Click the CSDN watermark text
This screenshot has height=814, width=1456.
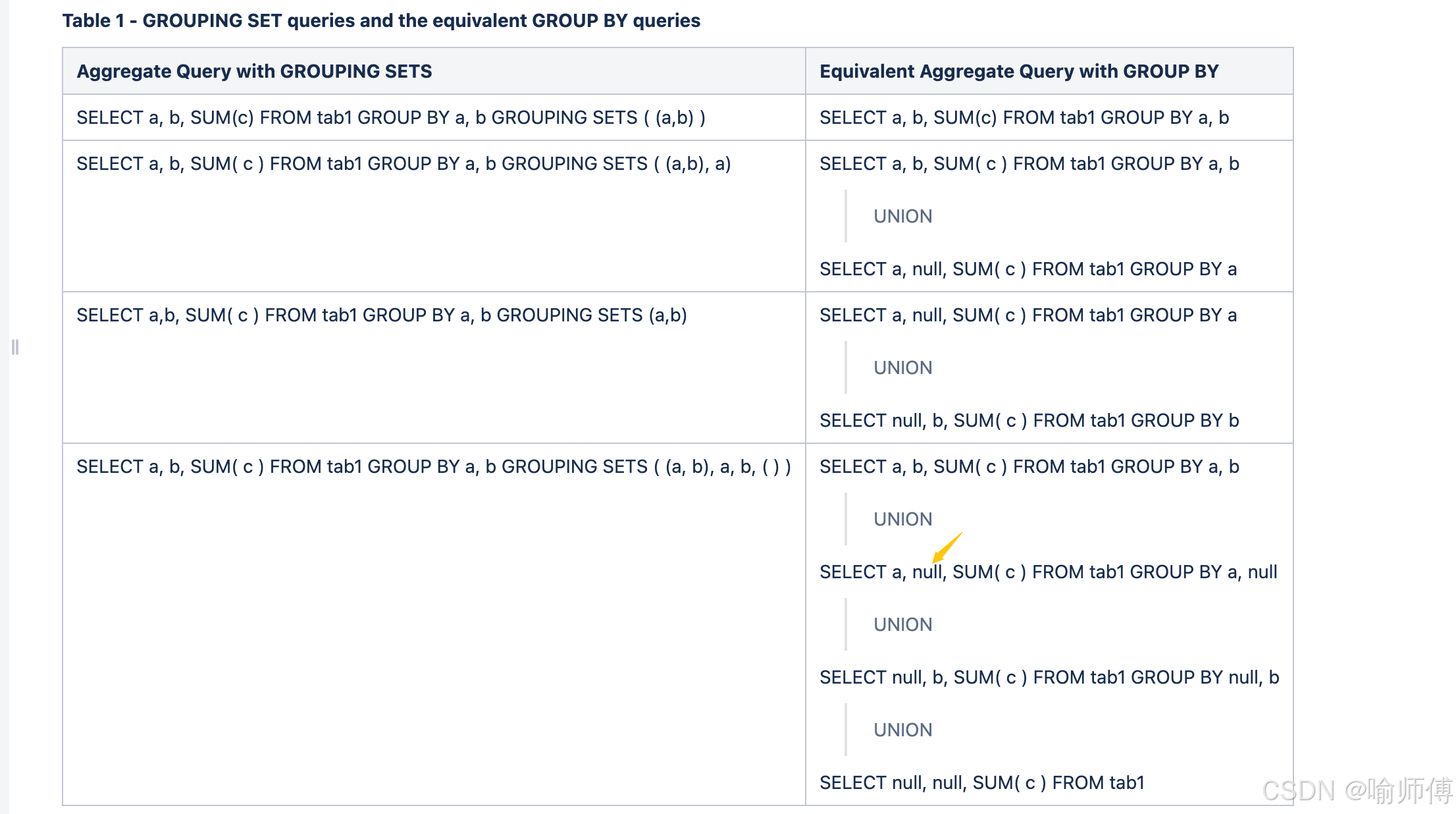1356,790
